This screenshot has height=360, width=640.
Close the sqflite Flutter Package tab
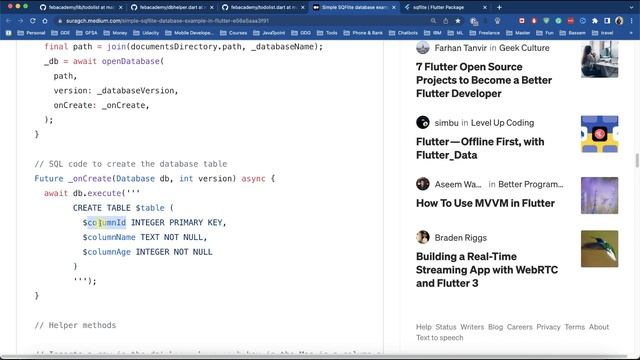point(485,7)
